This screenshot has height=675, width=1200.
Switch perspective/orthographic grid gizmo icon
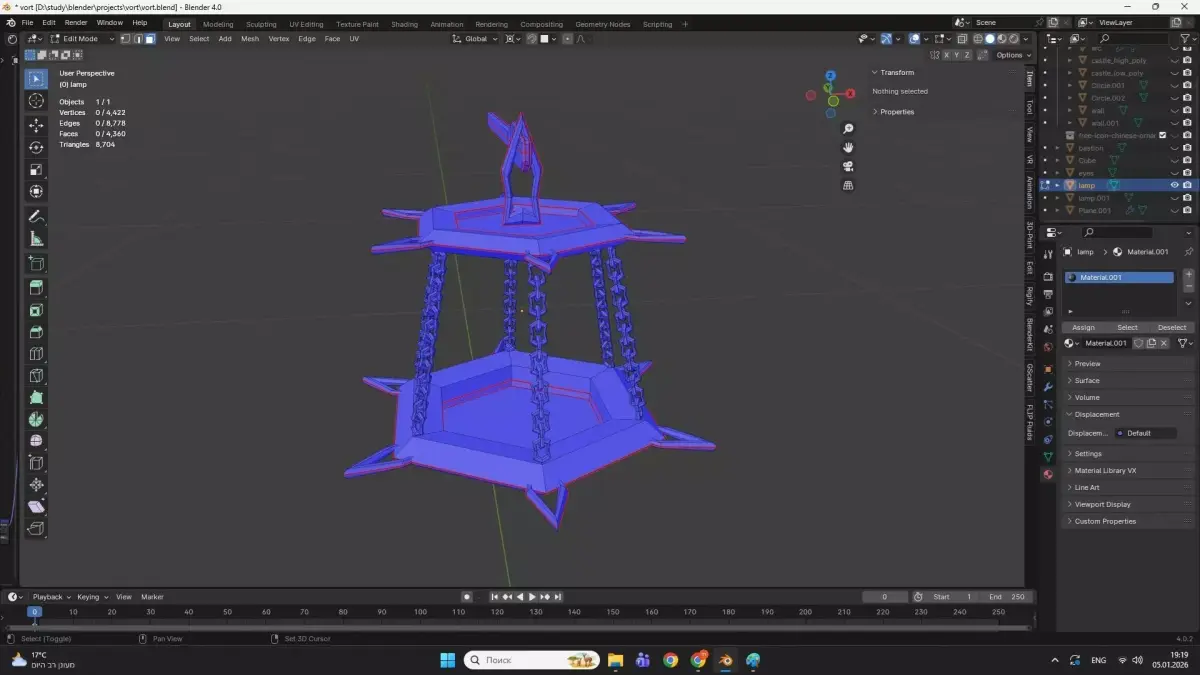[x=848, y=185]
